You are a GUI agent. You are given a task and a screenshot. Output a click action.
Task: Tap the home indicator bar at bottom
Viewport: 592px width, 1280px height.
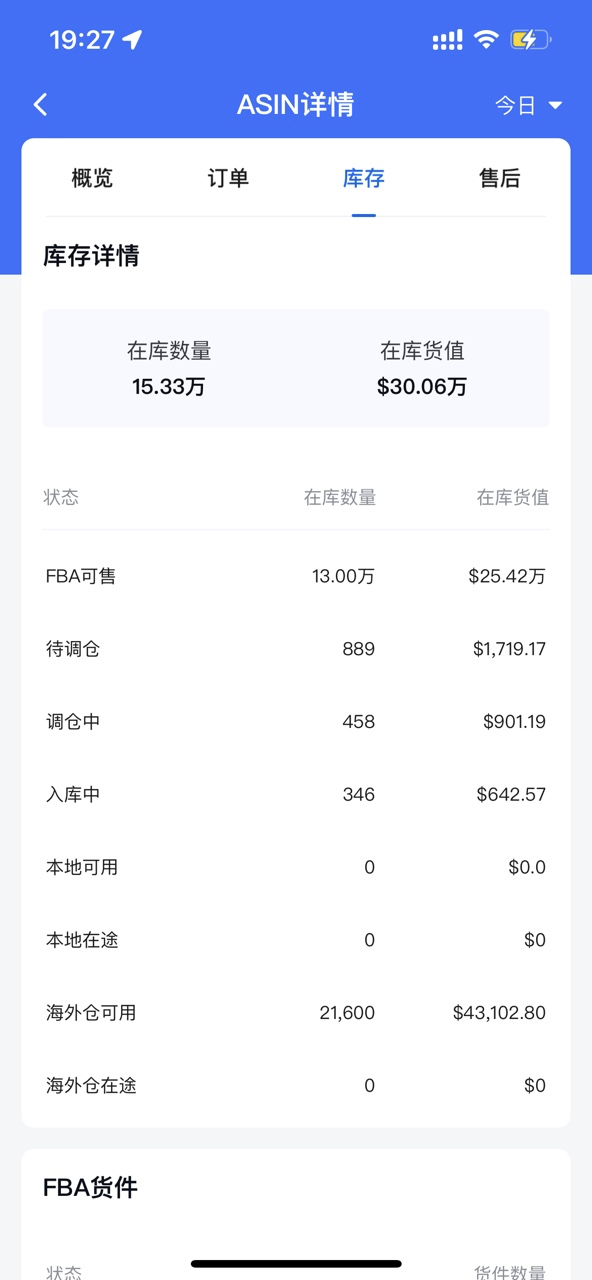coord(296,1264)
